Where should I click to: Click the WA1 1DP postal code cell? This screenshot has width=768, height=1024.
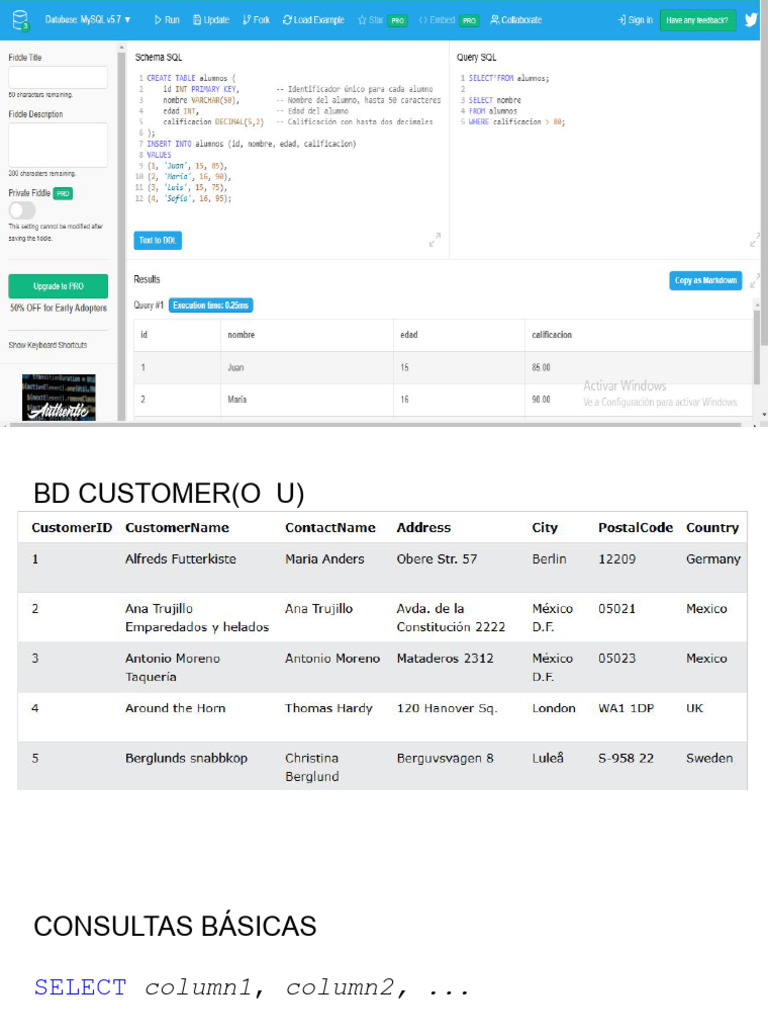[626, 708]
